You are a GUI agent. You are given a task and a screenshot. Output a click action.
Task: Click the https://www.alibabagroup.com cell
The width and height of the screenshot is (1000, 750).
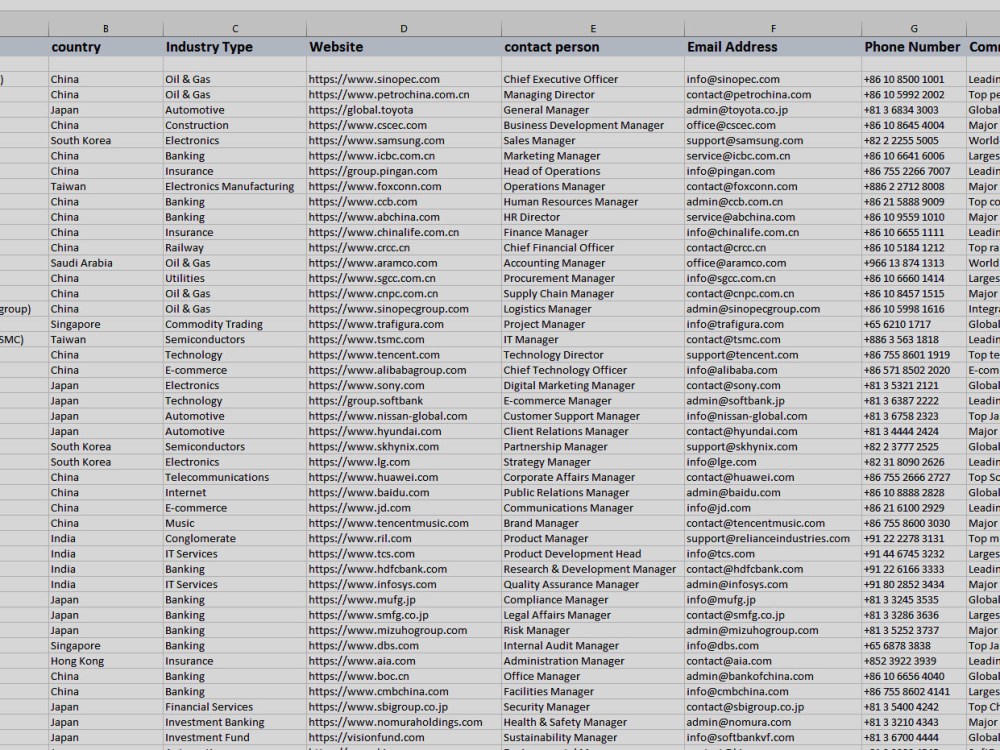point(404,370)
